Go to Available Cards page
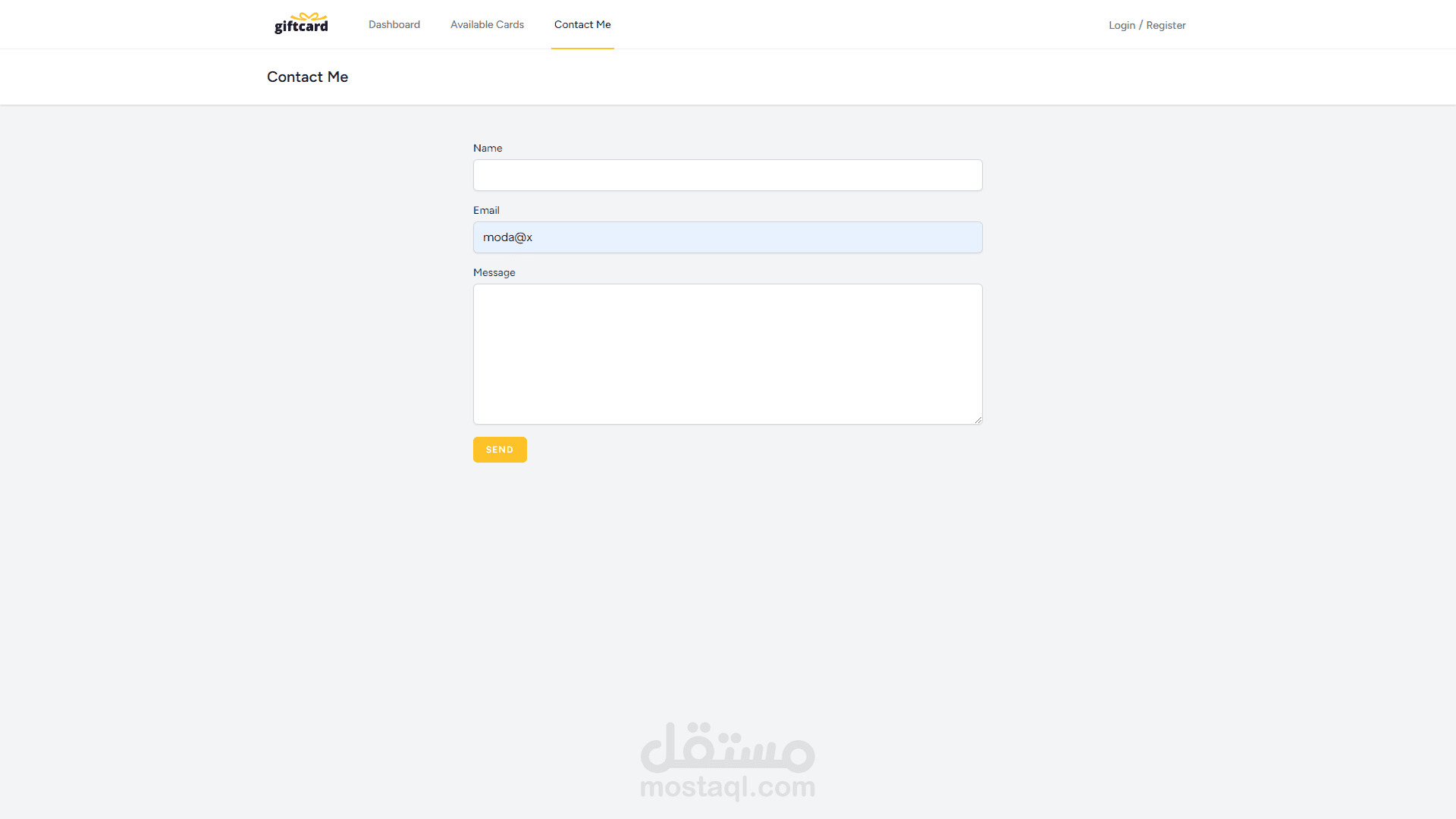Screen dimensions: 1456x819 (487, 24)
